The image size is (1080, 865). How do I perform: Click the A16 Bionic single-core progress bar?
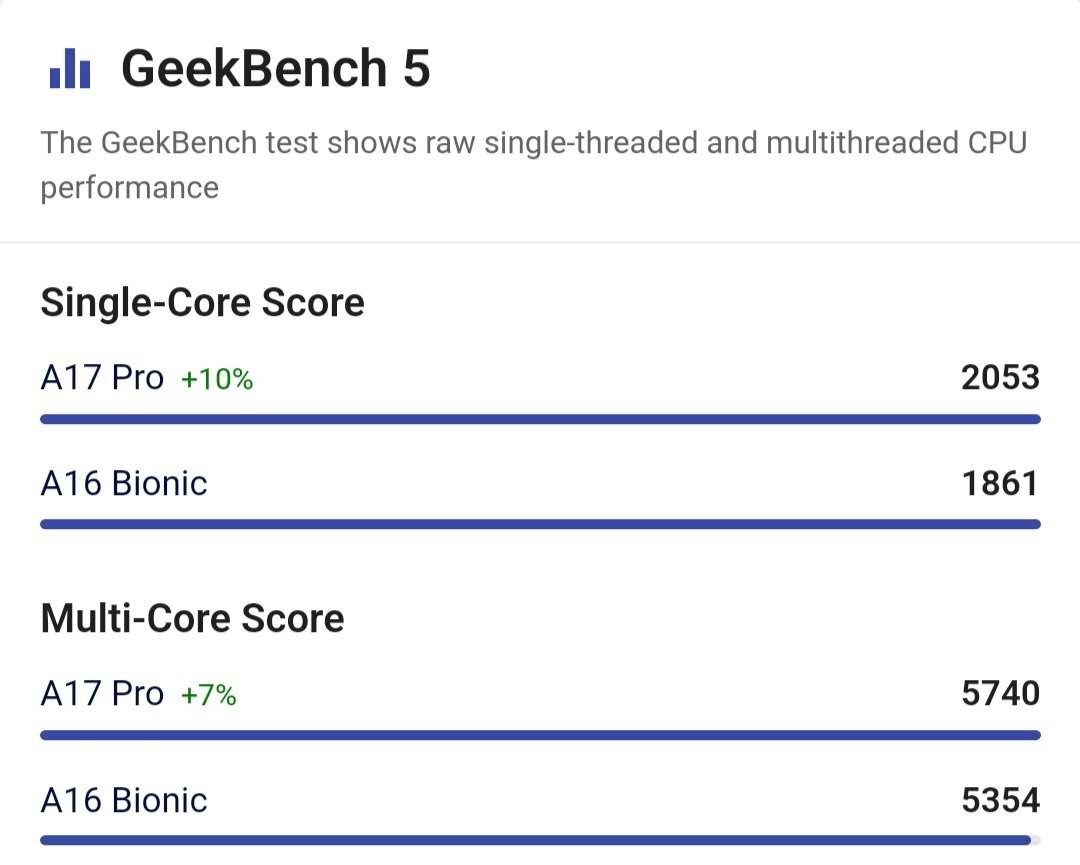point(541,525)
